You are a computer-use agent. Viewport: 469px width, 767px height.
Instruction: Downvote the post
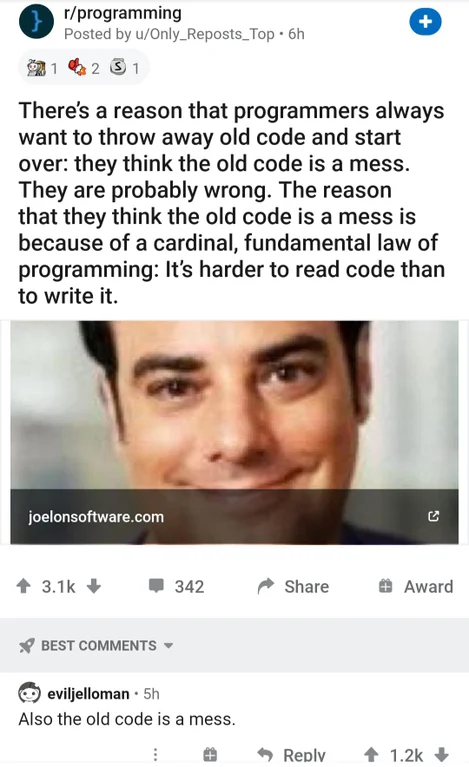tap(93, 586)
